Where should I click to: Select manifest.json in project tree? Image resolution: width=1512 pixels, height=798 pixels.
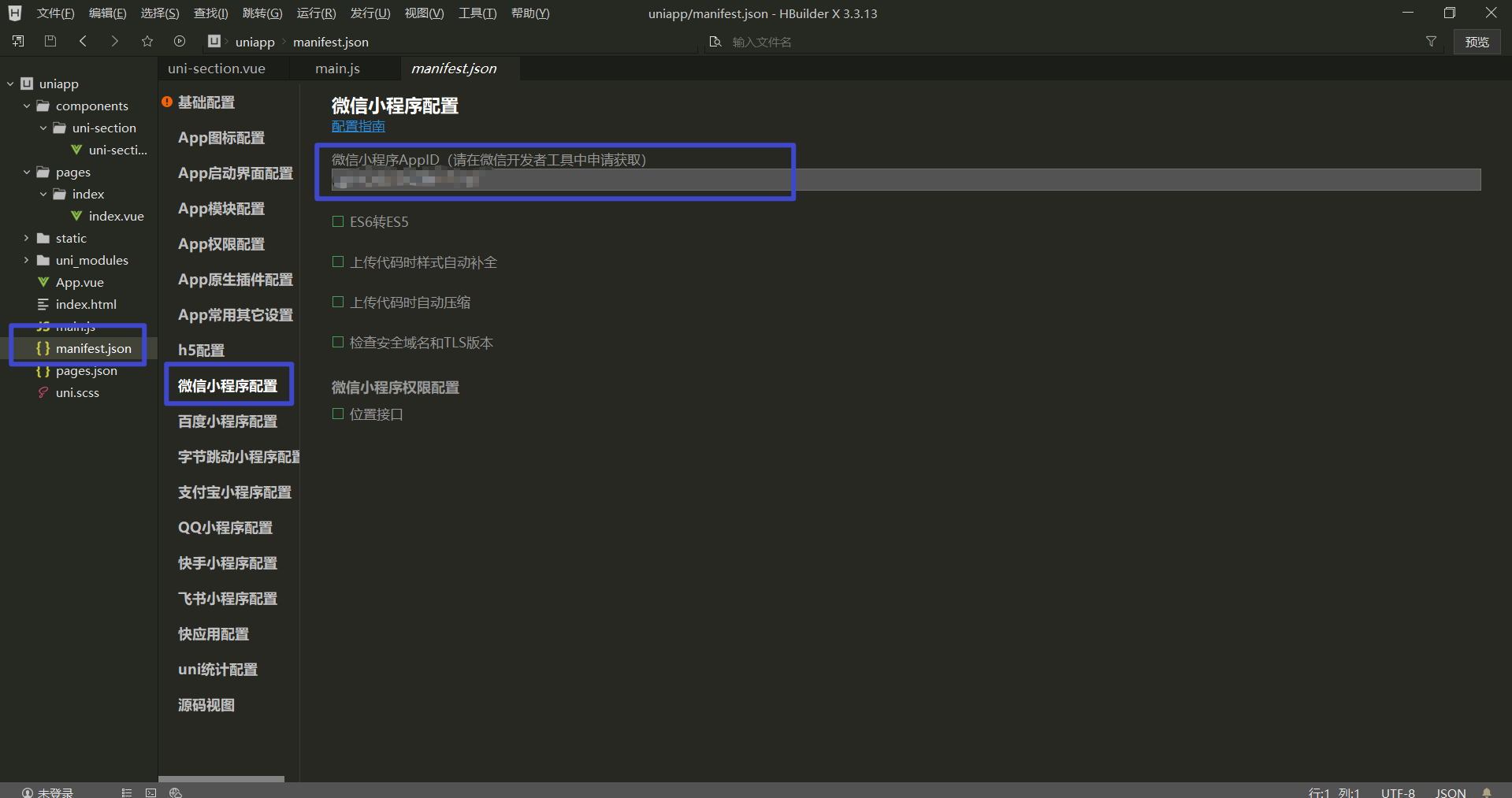[93, 348]
